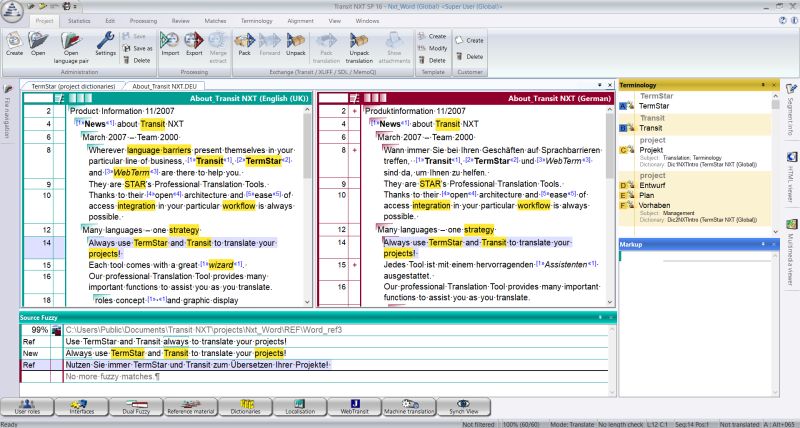Open the View ribbon tab
Image resolution: width=800 pixels, height=428 pixels.
[x=335, y=21]
